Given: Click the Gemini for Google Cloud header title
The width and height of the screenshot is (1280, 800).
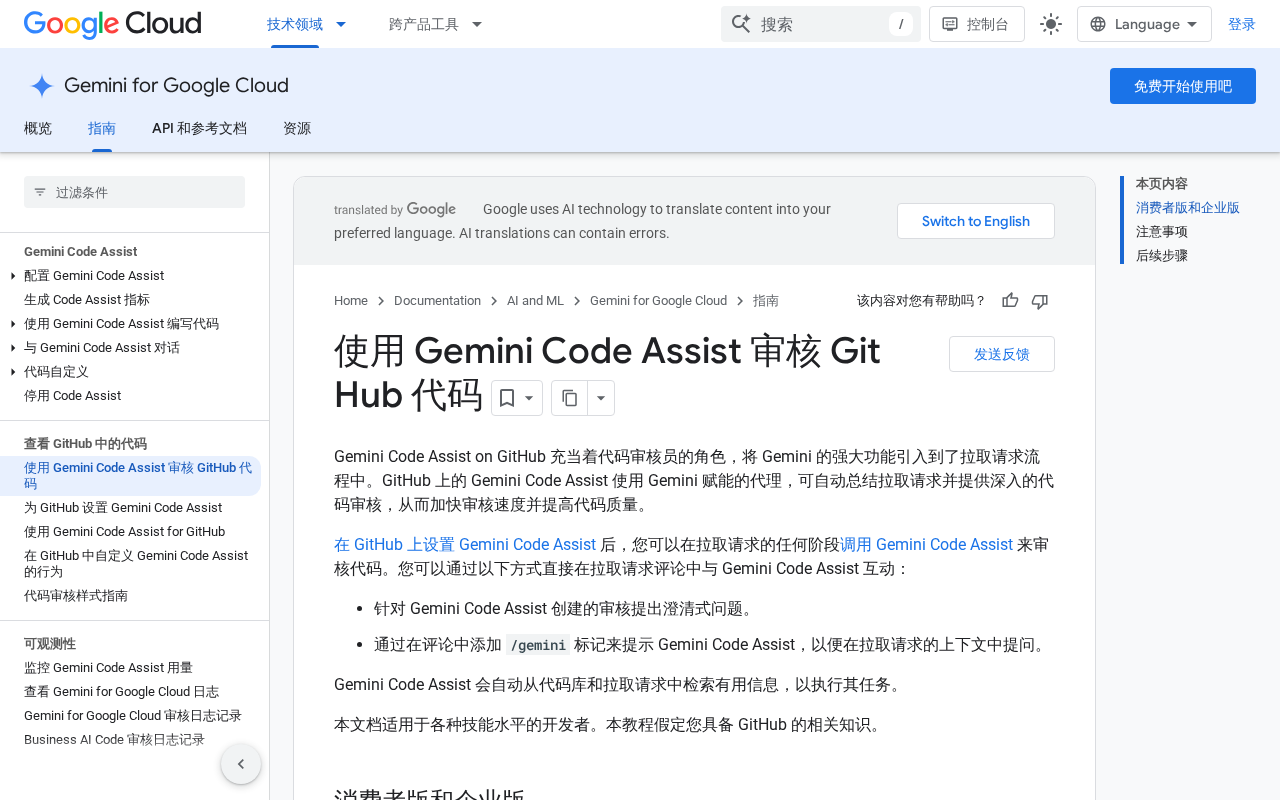Looking at the screenshot, I should point(176,86).
